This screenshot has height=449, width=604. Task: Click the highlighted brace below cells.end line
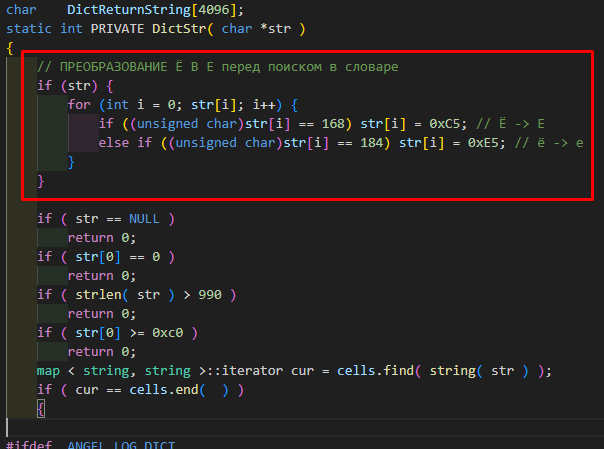coord(40,409)
